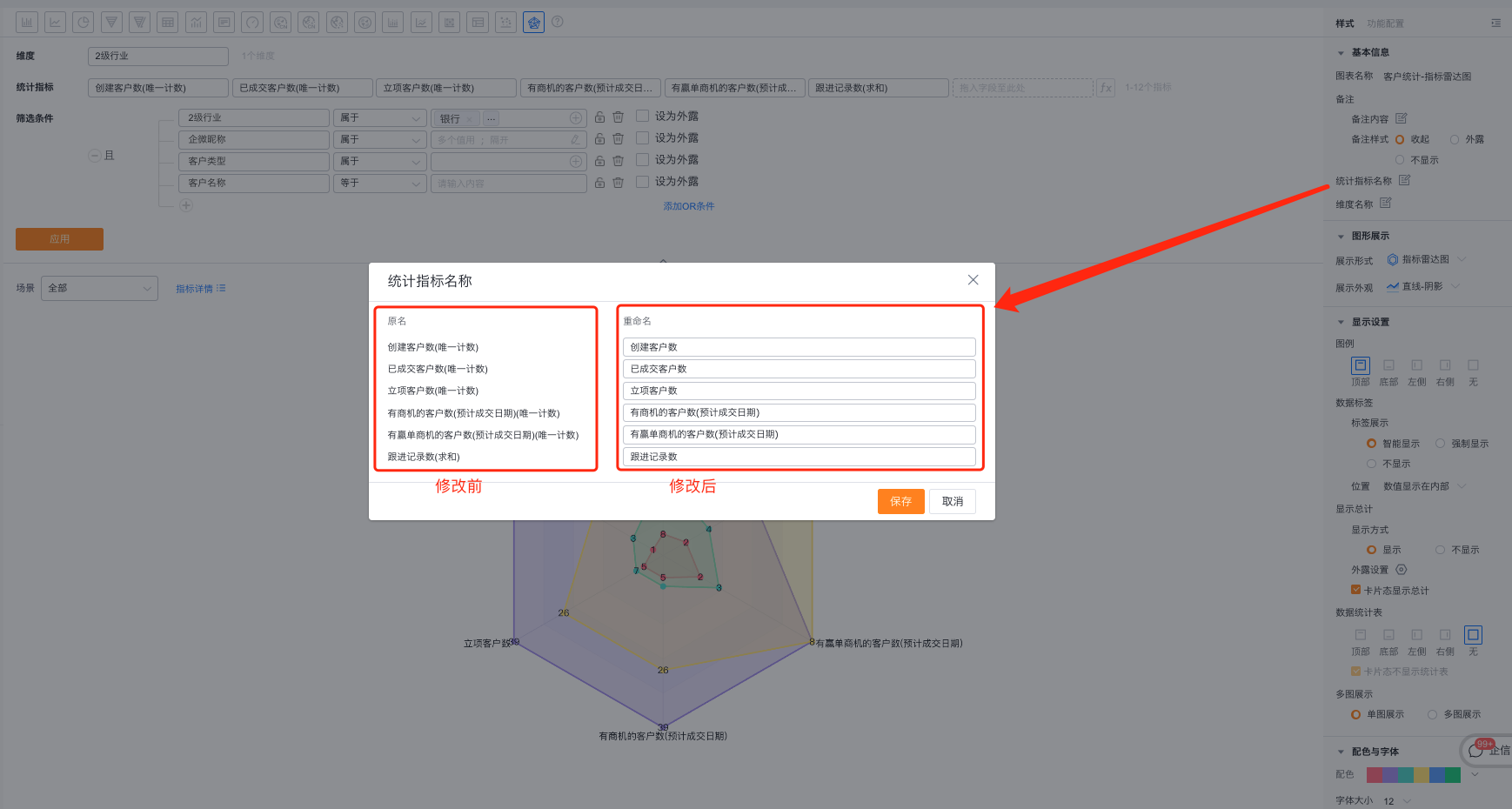
Task: Set legend position to 顶部
Action: coord(1361,365)
